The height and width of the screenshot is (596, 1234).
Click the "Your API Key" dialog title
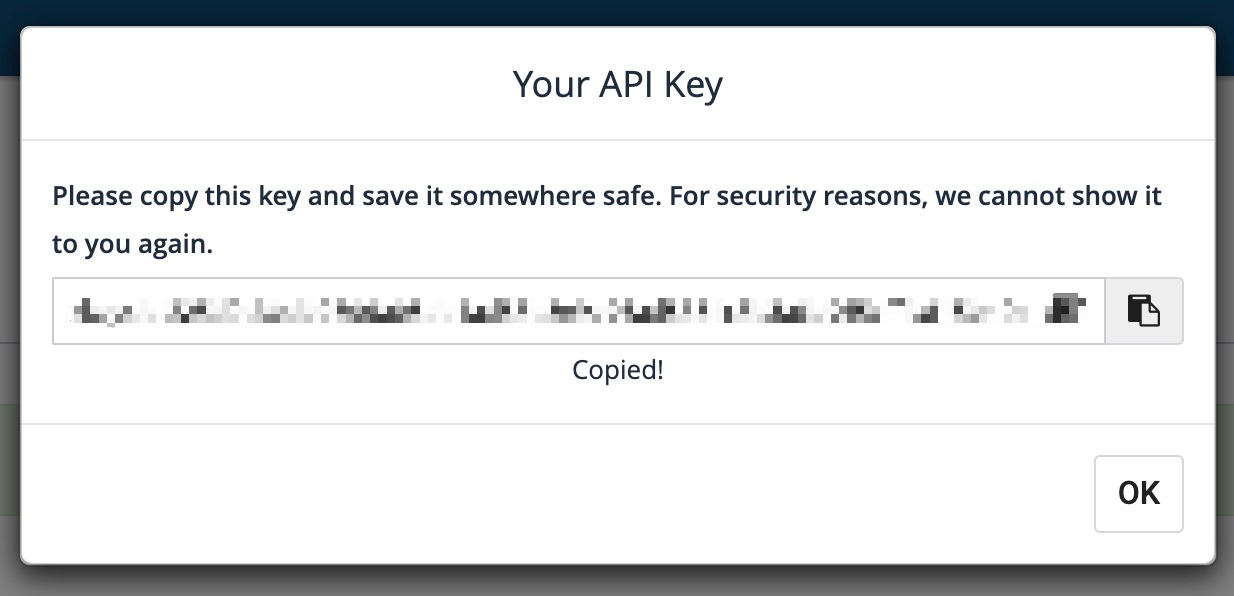[x=617, y=84]
